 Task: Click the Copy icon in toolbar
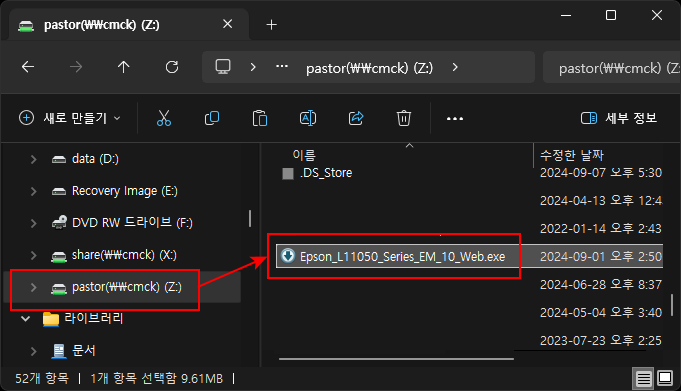212,118
